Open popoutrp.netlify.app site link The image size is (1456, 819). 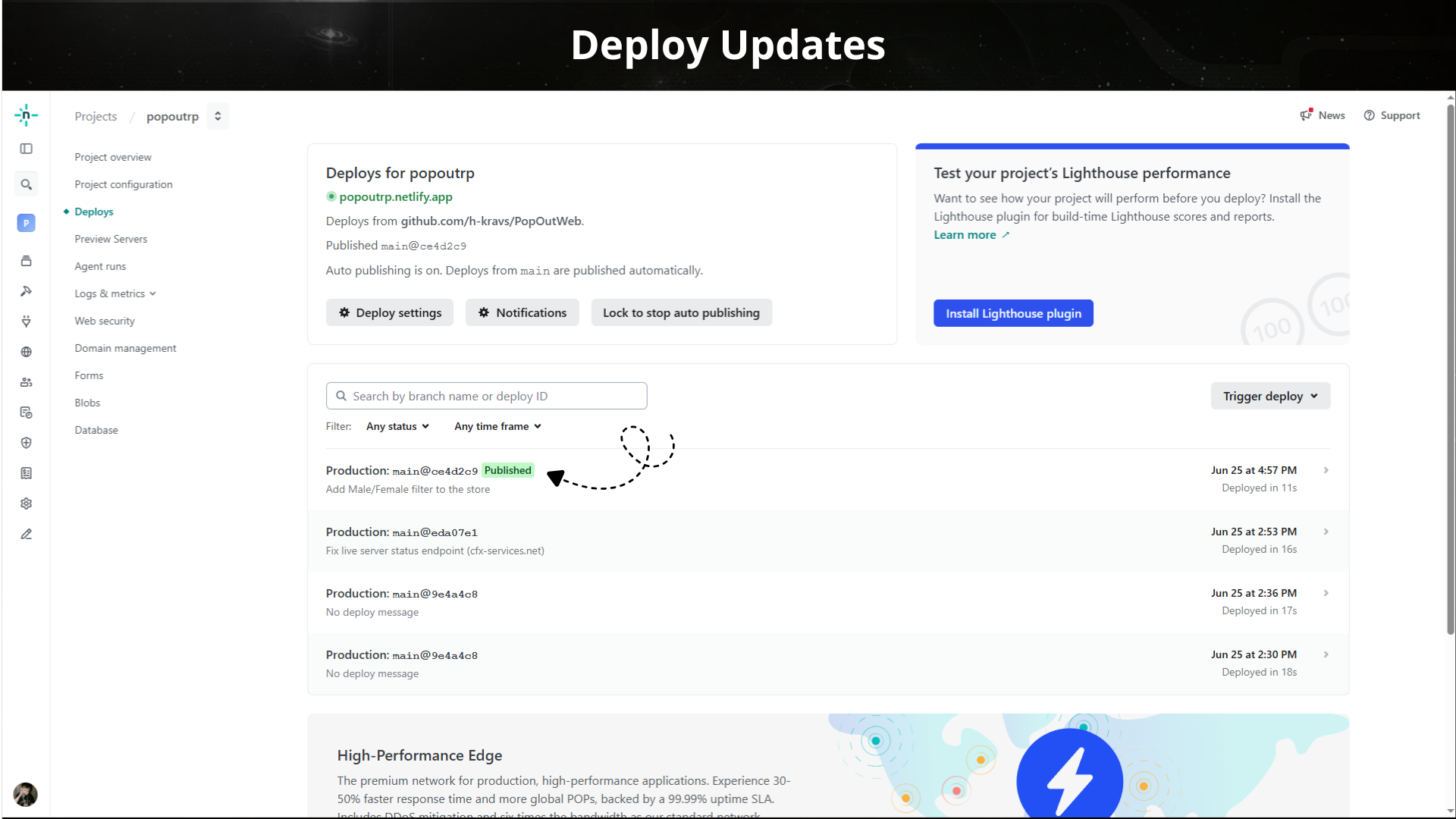tap(396, 196)
